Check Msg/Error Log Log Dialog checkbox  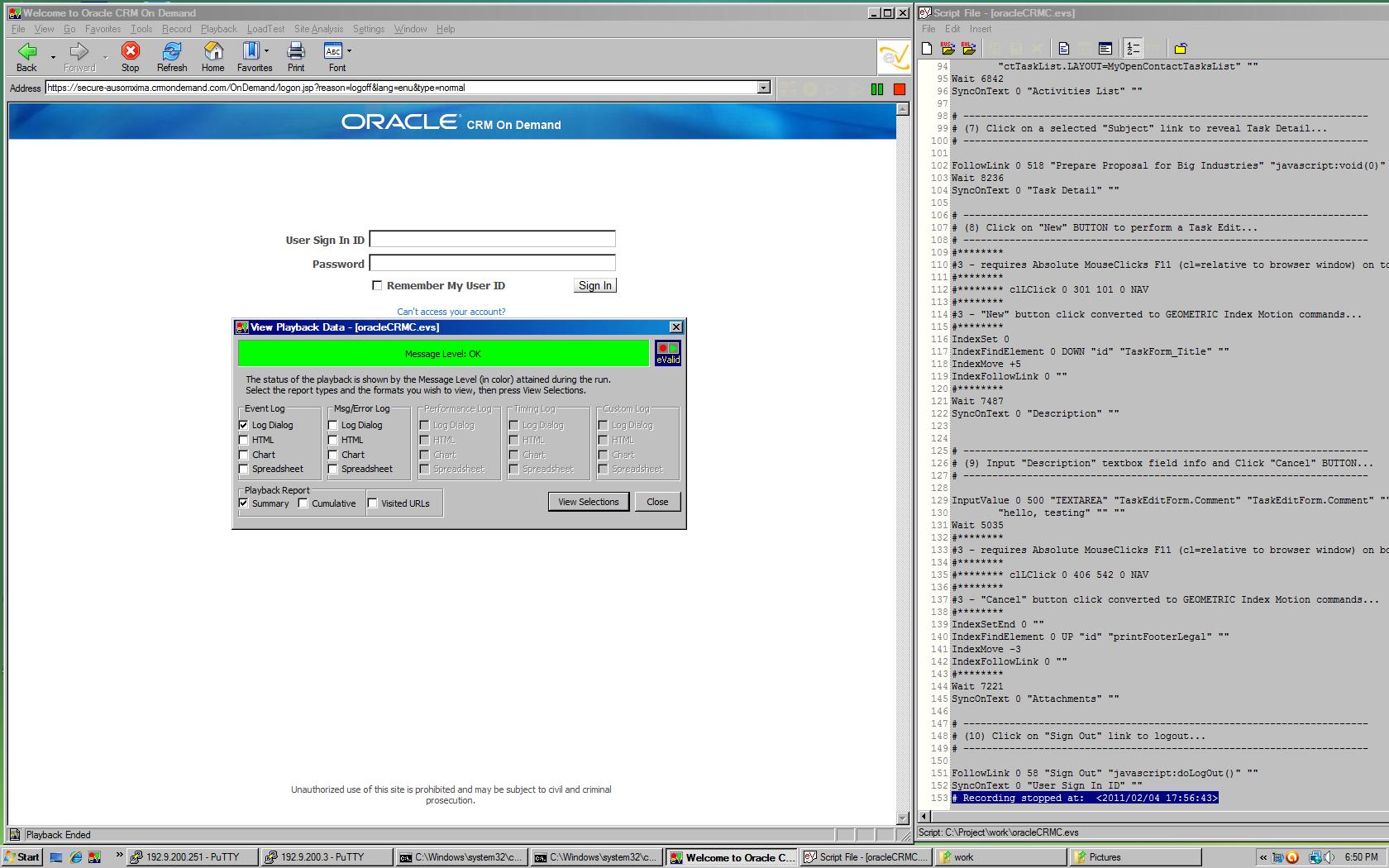pos(332,425)
